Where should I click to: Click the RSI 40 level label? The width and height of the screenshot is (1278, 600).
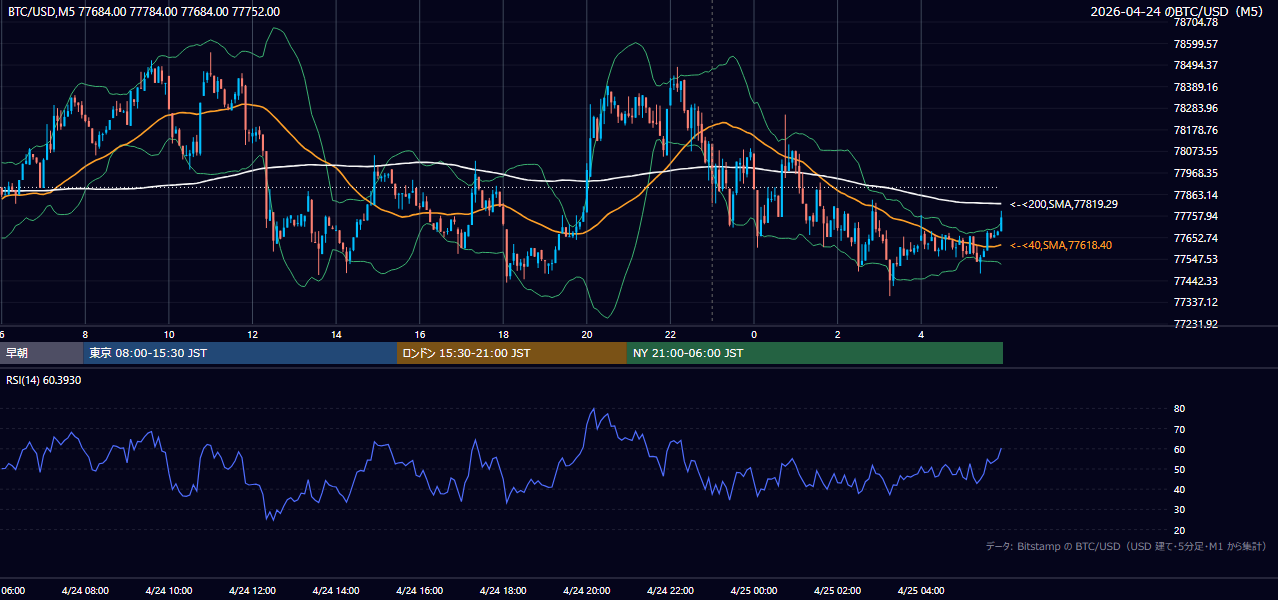pyautogui.click(x=1179, y=489)
